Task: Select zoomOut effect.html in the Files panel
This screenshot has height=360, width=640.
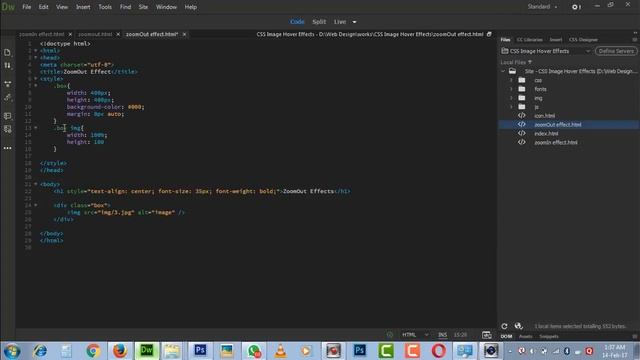Action: coord(558,124)
